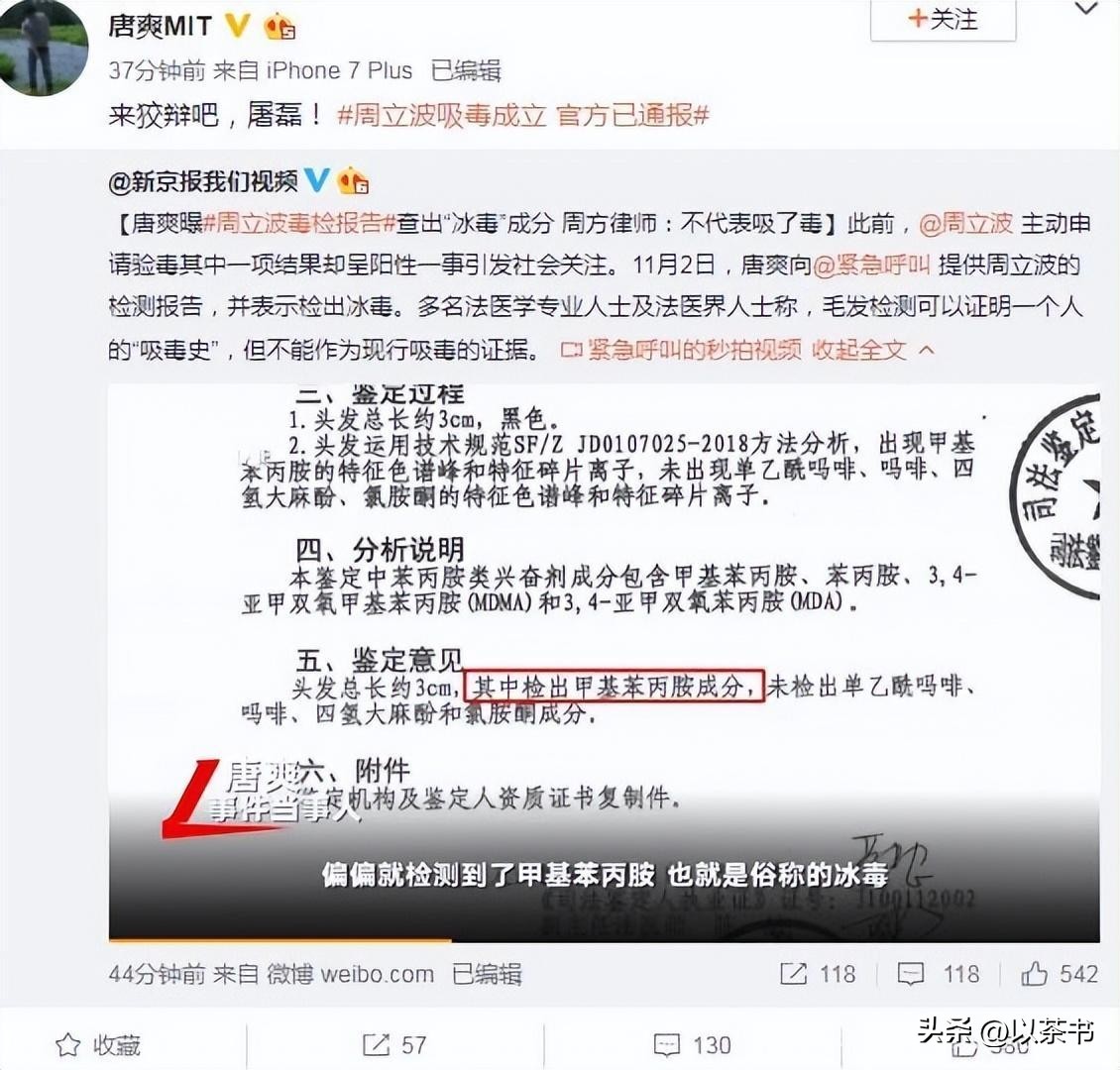Click the yellow V verified badge next to 唐爽MIT
Image resolution: width=1120 pixels, height=1070 pixels.
coord(237,27)
